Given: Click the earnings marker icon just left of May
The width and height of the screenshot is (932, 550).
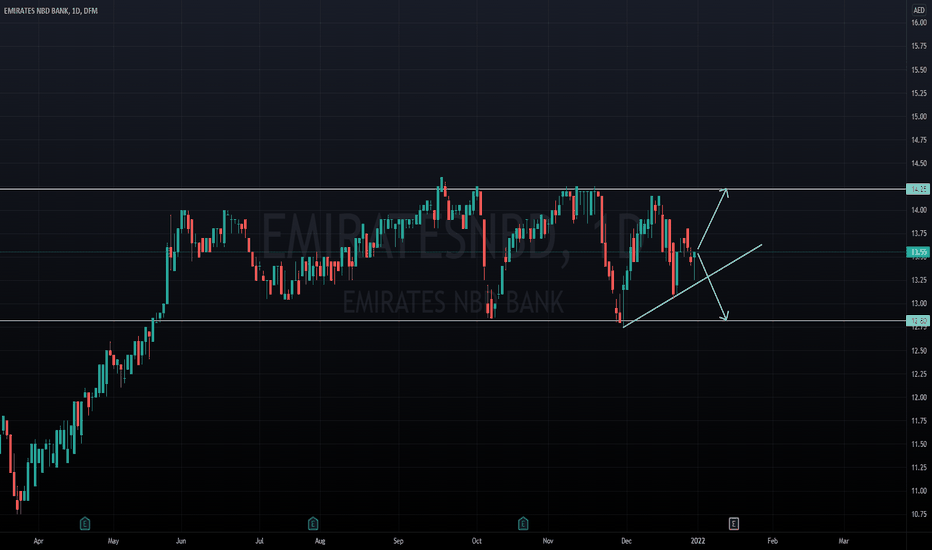Looking at the screenshot, I should pyautogui.click(x=85, y=524).
